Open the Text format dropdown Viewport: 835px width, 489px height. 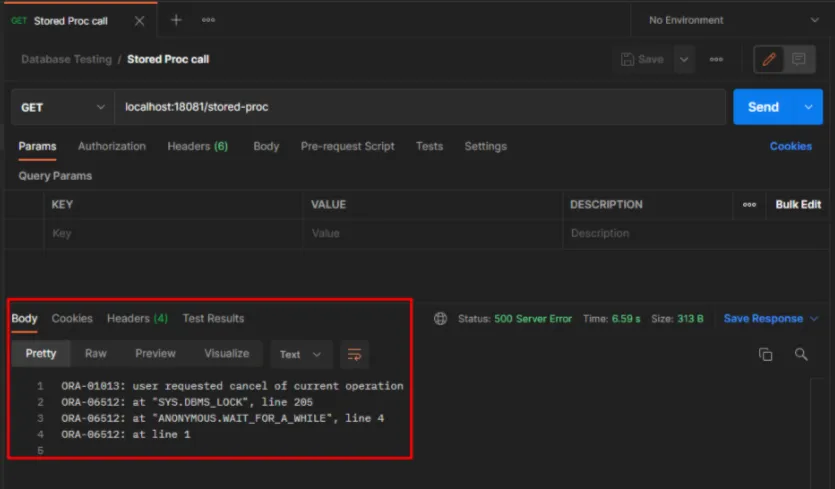pyautogui.click(x=301, y=354)
